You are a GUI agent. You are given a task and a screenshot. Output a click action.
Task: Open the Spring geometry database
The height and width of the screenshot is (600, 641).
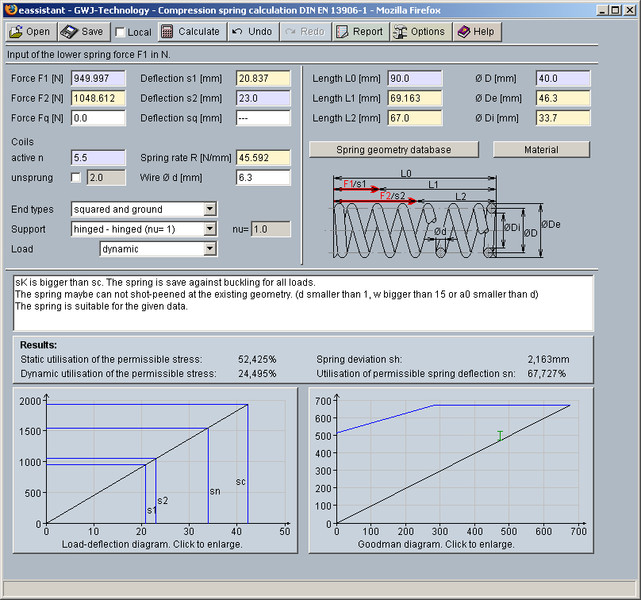tap(393, 150)
